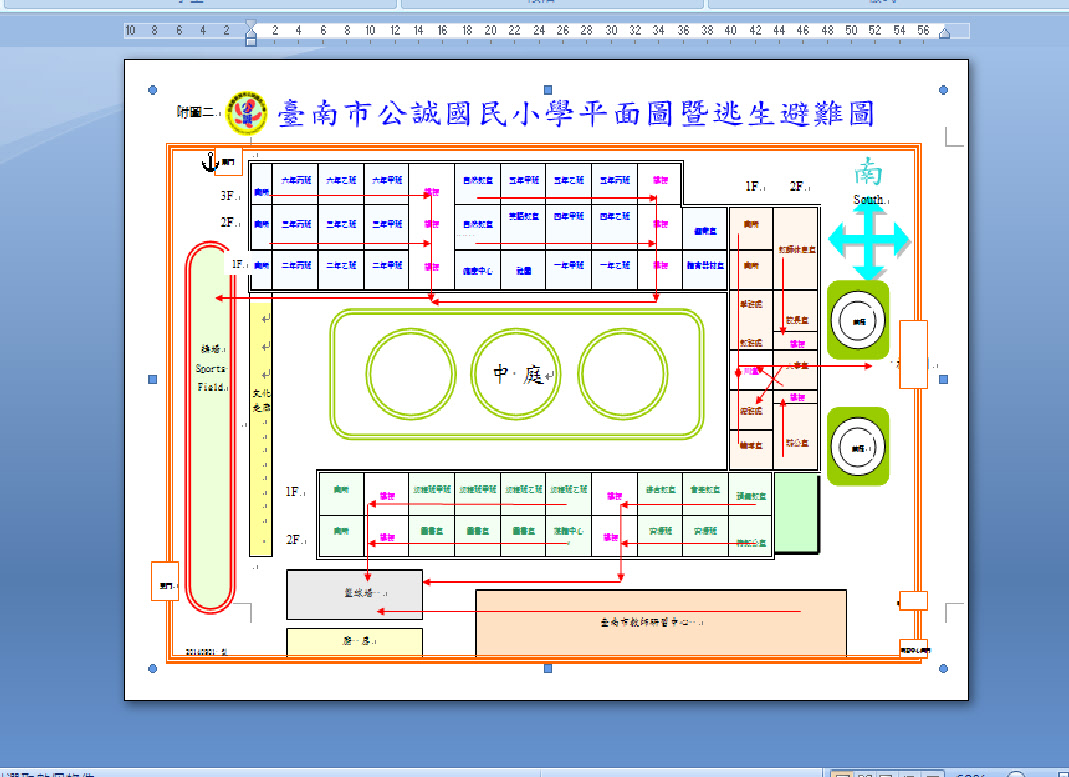Click the right-middle square sizing handle
This screenshot has height=777, width=1069.
point(945,380)
